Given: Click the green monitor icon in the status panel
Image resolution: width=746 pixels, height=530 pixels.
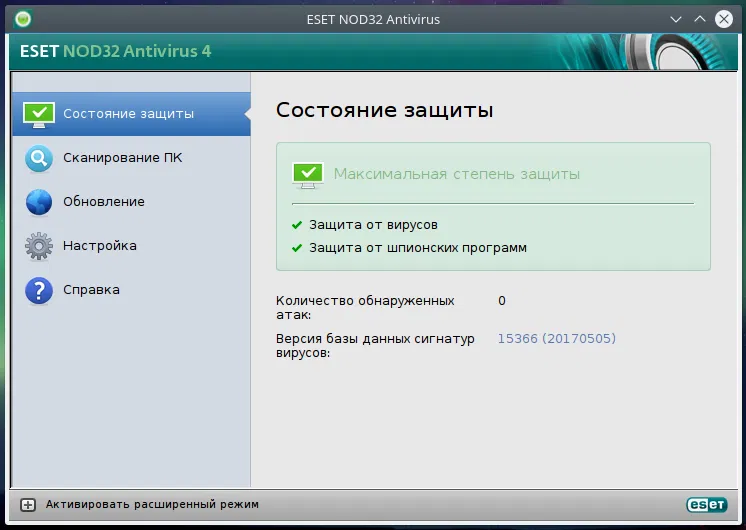Looking at the screenshot, I should click(308, 175).
